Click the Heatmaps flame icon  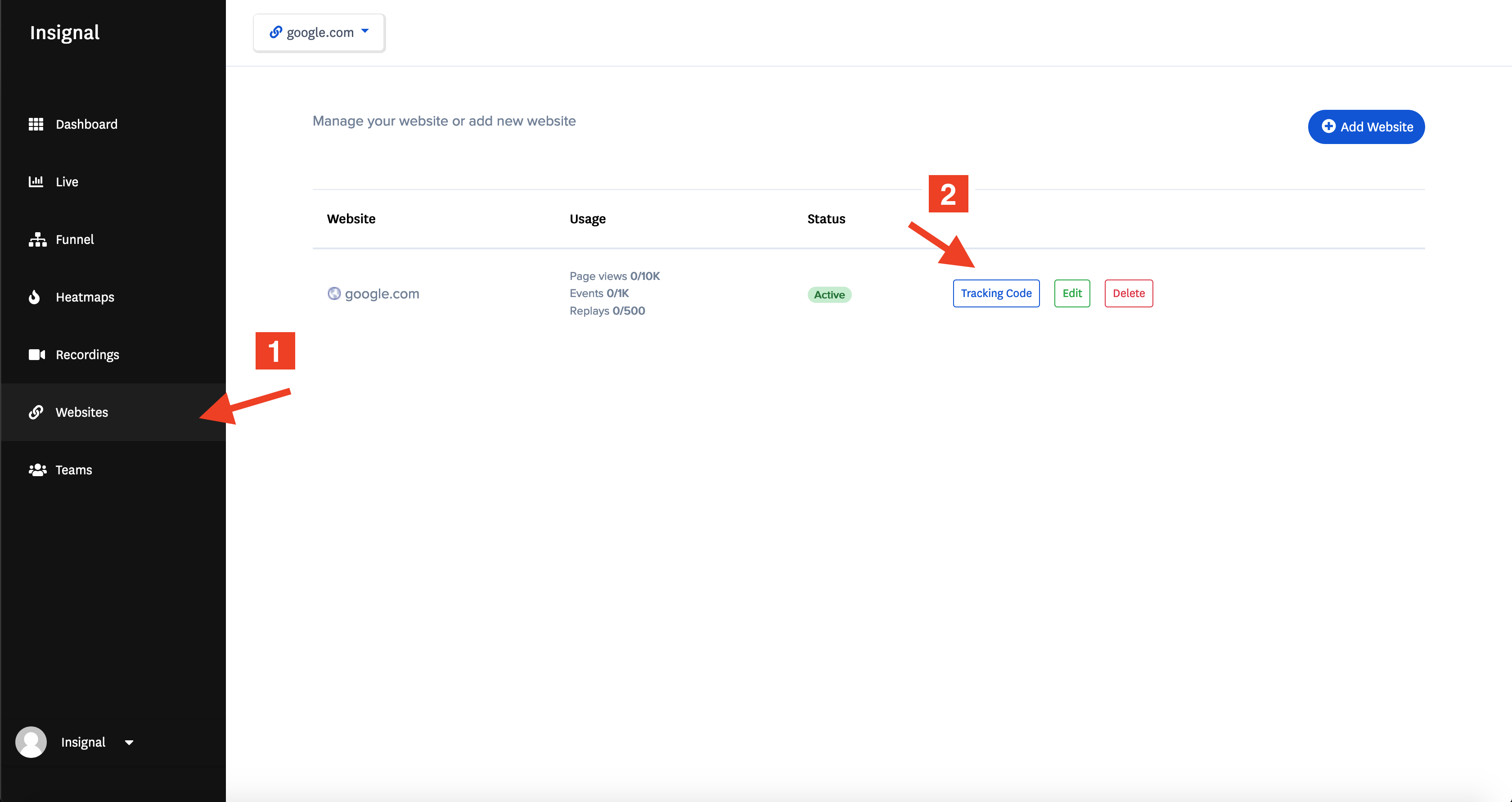[x=35, y=297]
